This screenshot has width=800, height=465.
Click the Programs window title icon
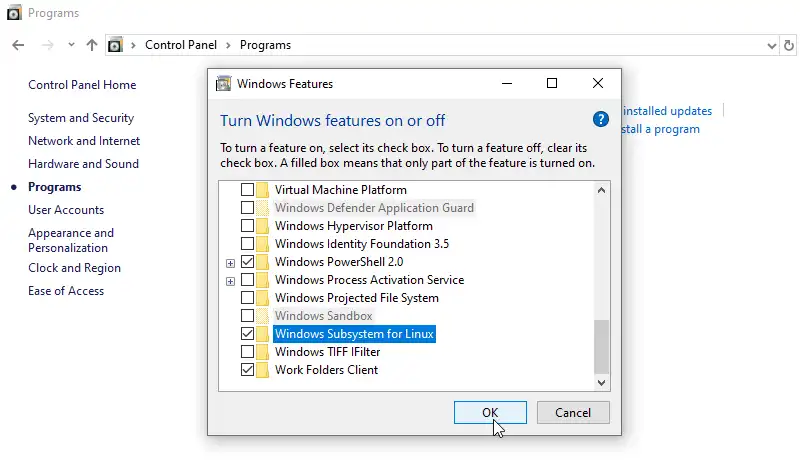click(14, 13)
